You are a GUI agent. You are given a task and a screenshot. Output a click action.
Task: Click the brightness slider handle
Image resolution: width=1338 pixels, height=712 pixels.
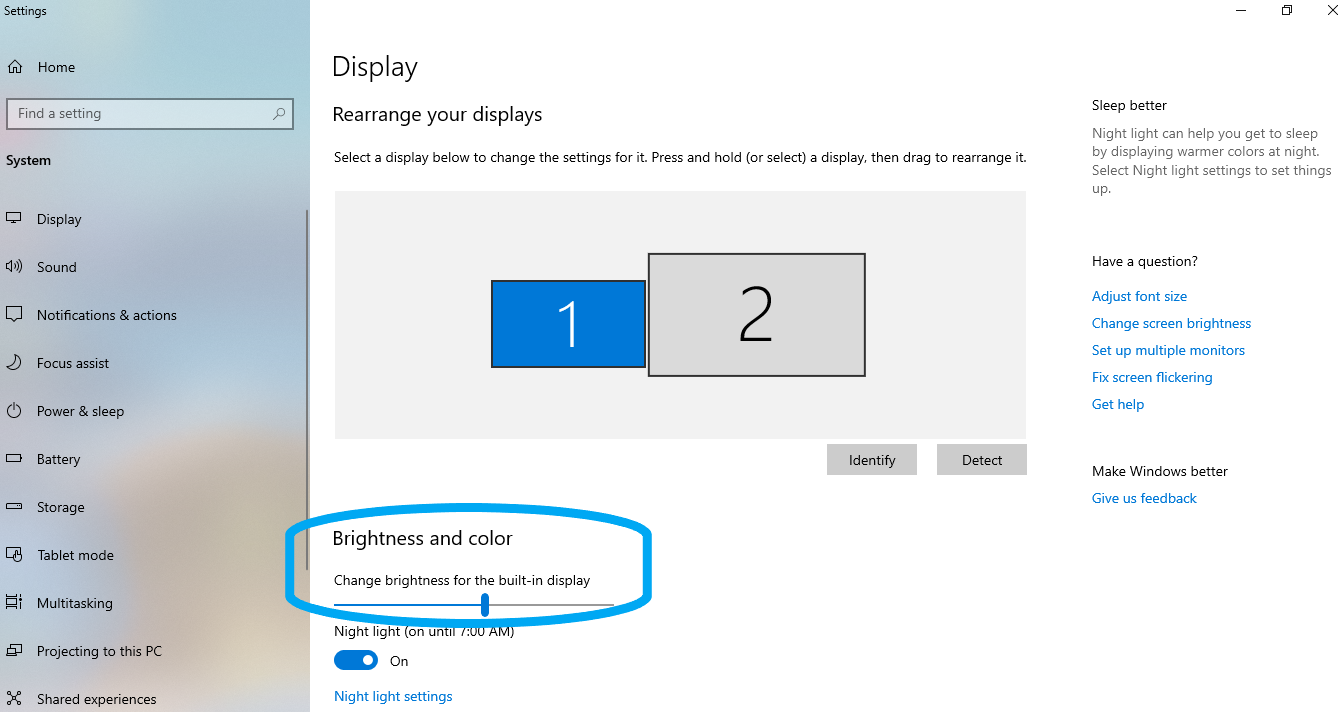[485, 605]
